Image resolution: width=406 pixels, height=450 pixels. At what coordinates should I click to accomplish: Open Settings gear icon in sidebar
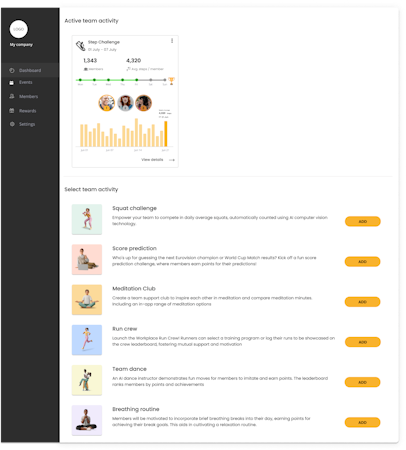[12, 124]
